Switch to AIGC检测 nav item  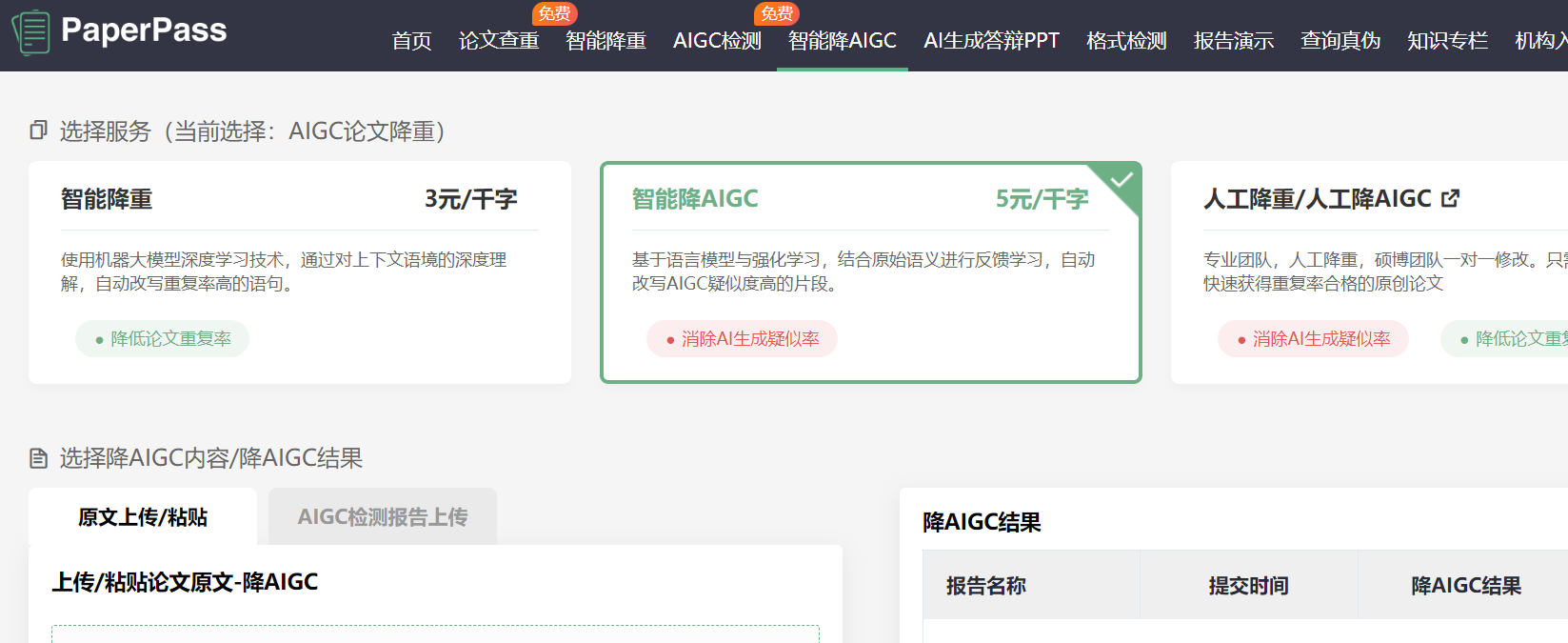(x=717, y=41)
